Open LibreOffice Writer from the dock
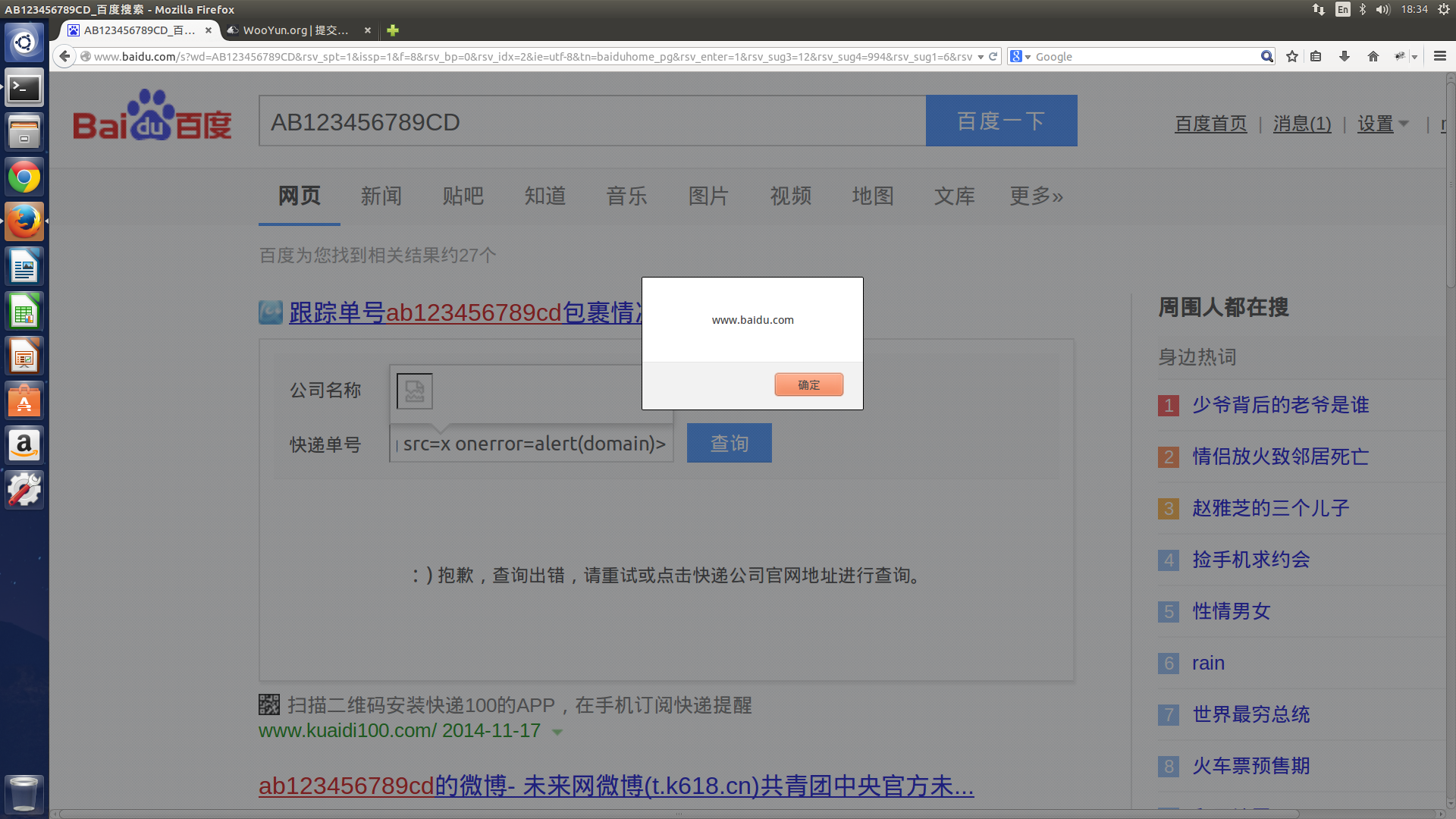This screenshot has height=819, width=1456. click(24, 266)
